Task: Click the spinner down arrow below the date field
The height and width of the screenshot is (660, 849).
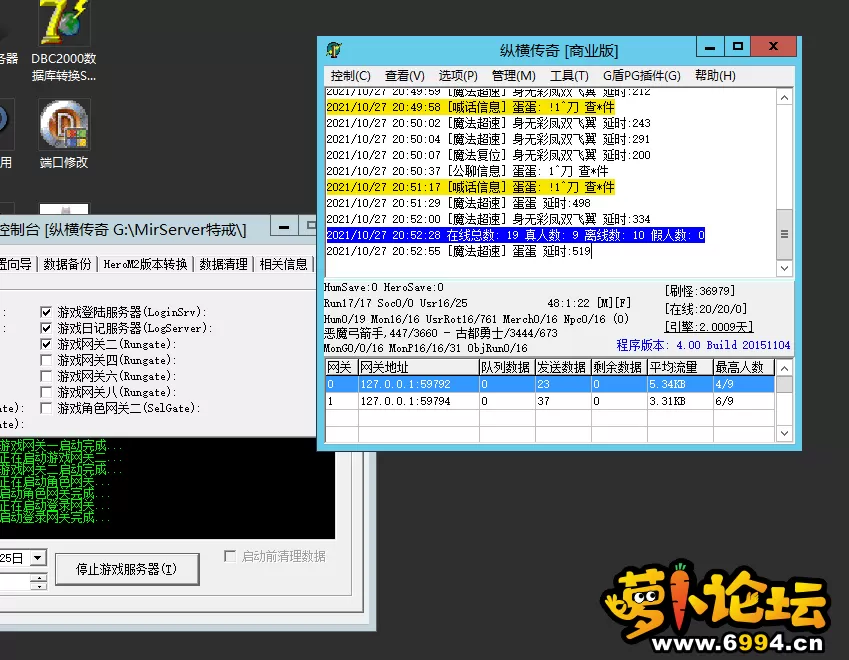Action: click(x=38, y=586)
